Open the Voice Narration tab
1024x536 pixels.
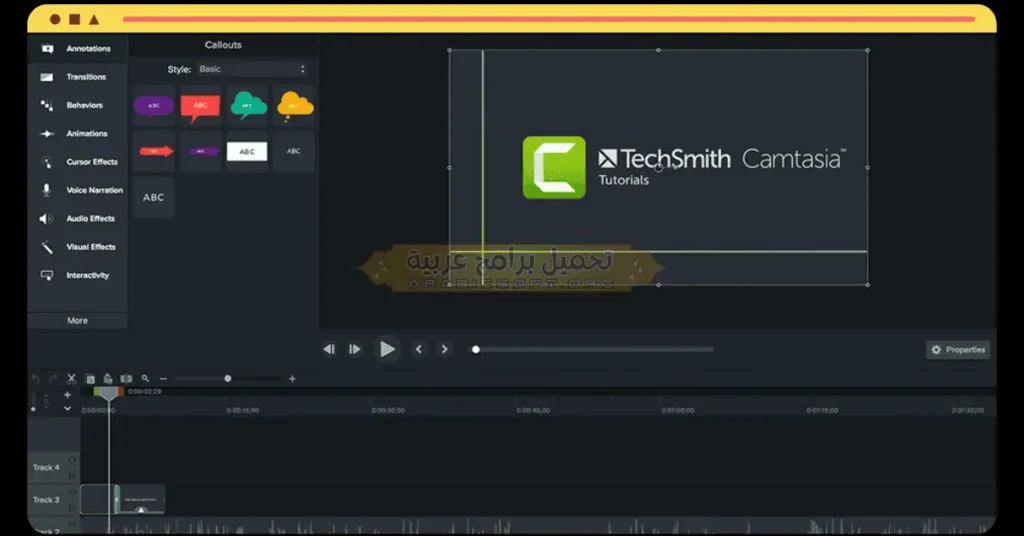77,190
